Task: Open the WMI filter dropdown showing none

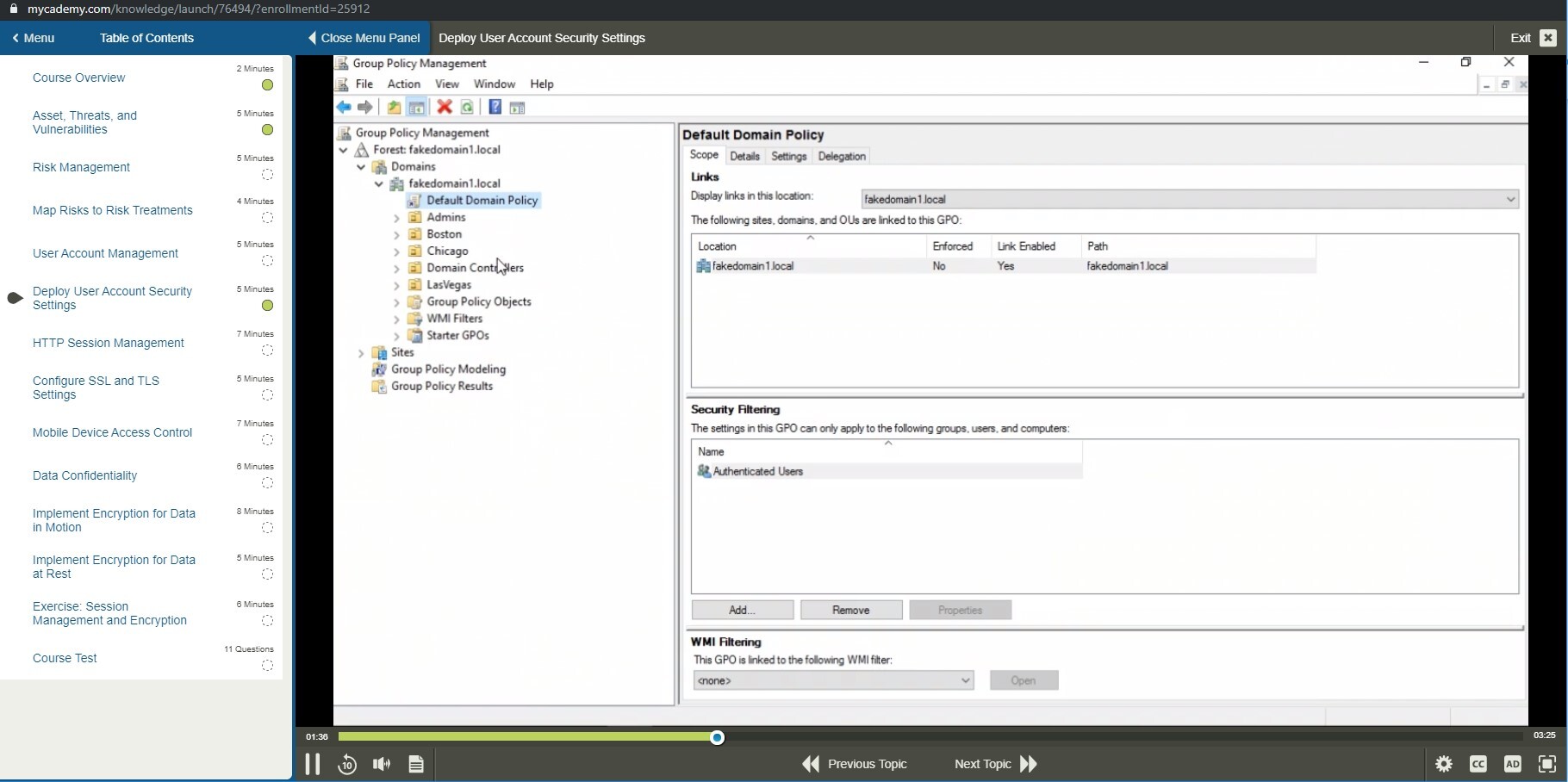Action: (965, 680)
